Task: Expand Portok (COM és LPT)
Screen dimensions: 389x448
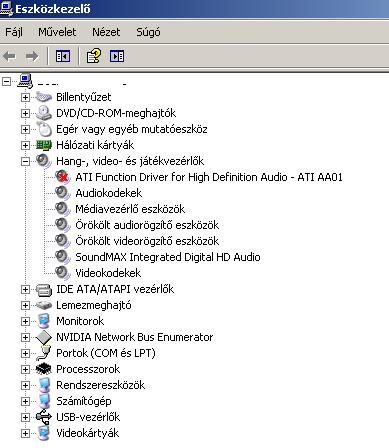Action: (25, 353)
